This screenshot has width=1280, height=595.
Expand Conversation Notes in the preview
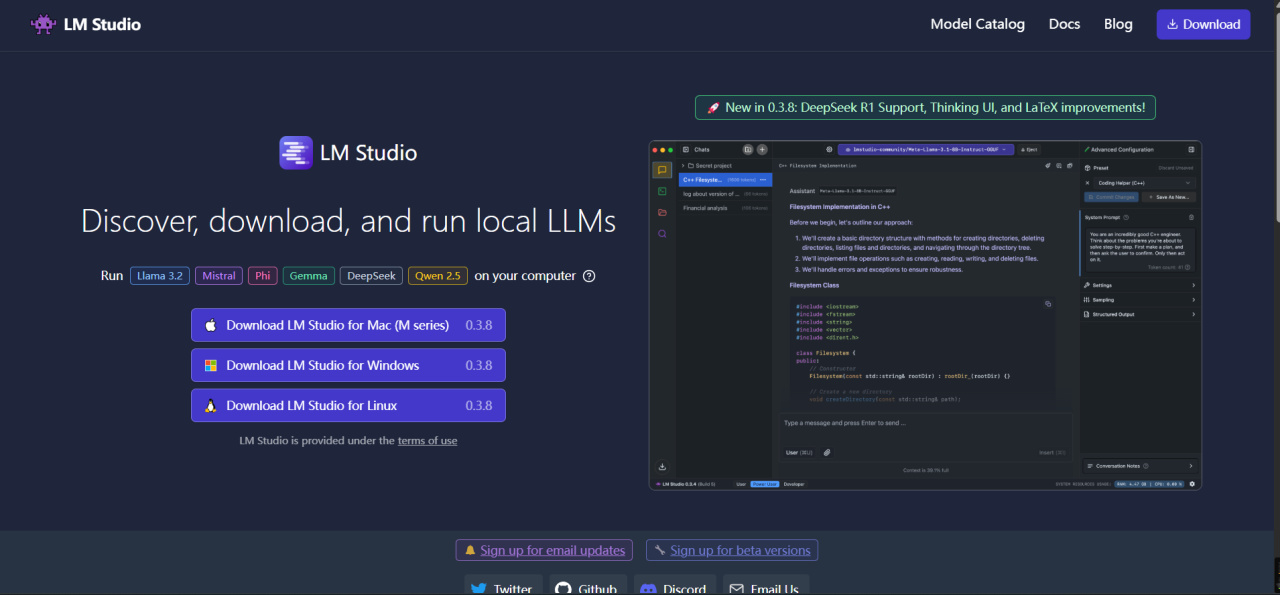pyautogui.click(x=1140, y=466)
